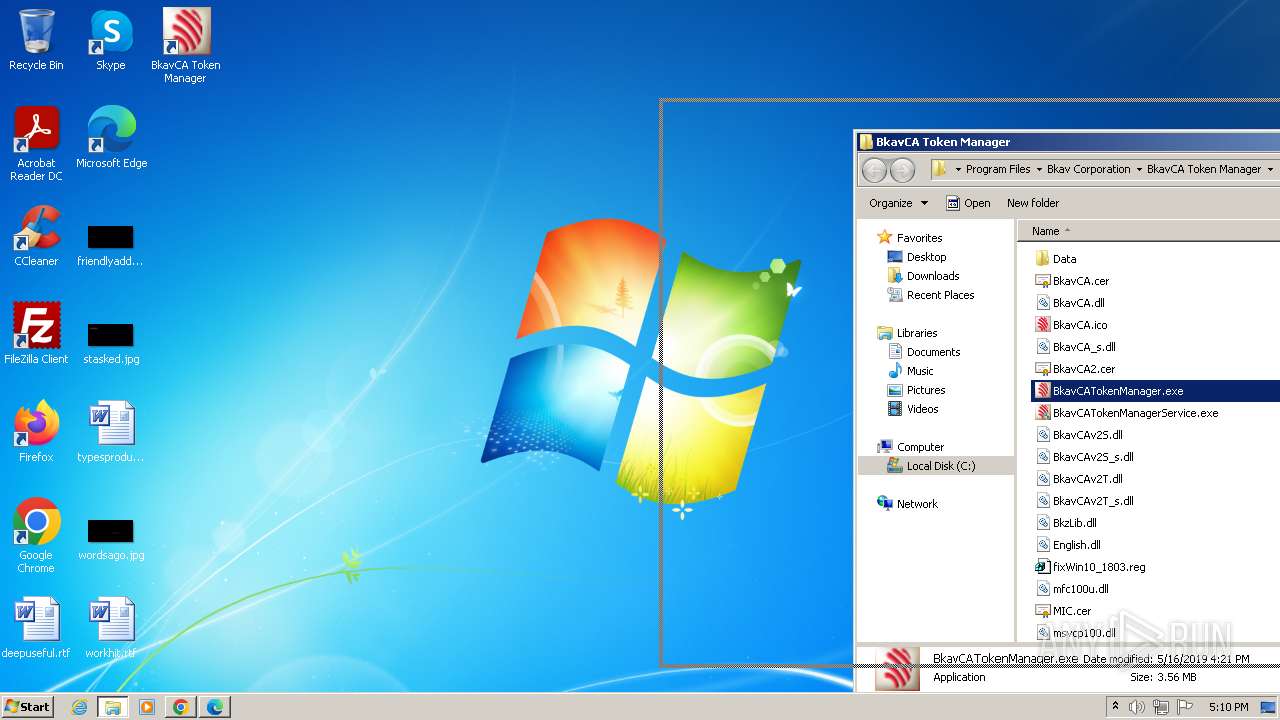
Task: Launch FileZilla Client shortcut
Action: pos(36,334)
